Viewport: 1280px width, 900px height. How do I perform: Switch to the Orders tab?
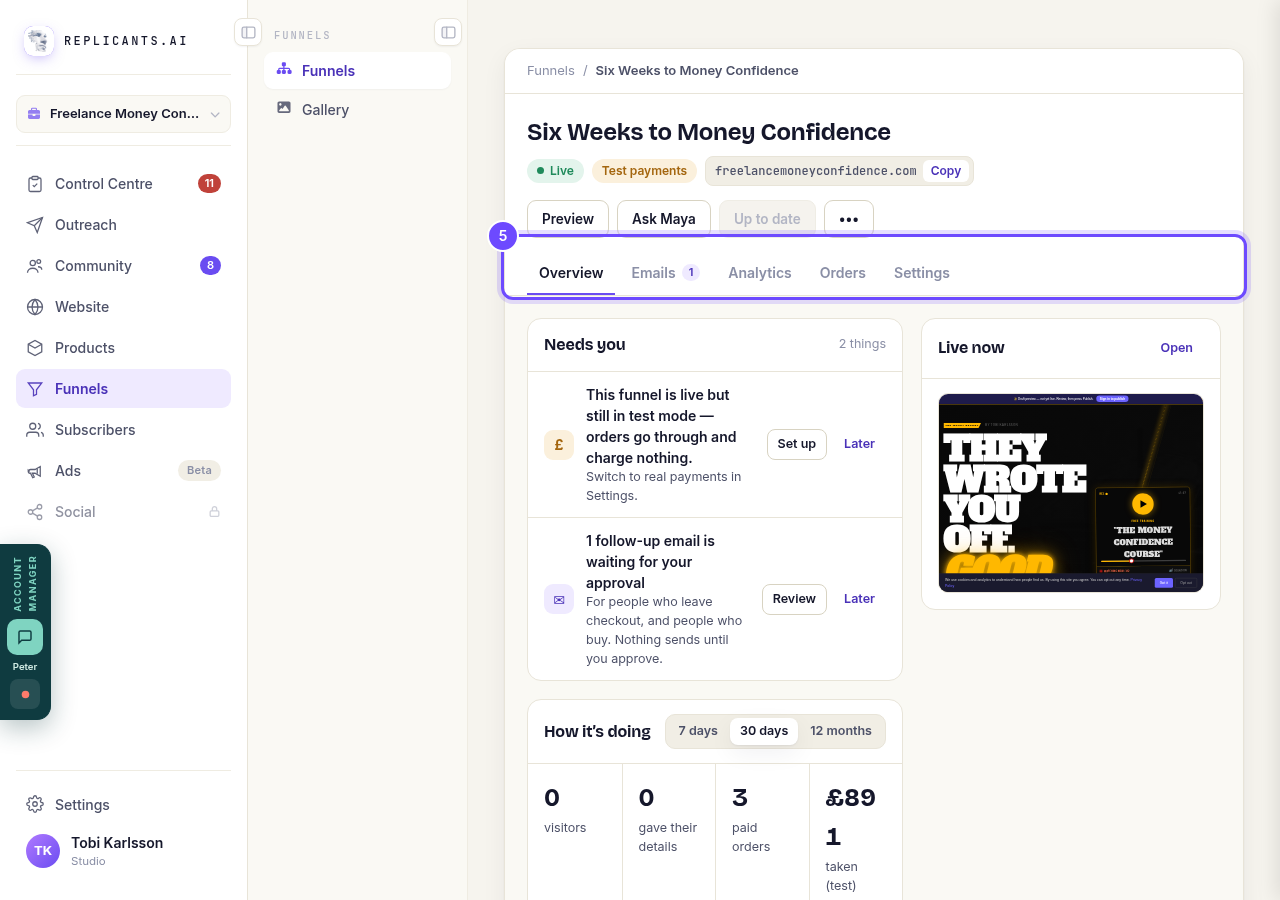[x=843, y=273]
